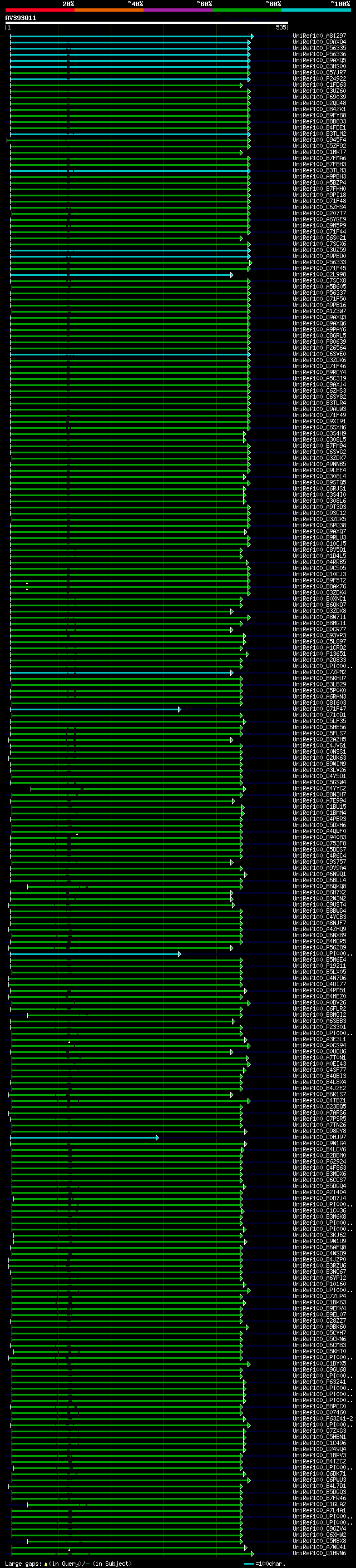This screenshot has width=356, height=1568.
Task: Click the cyan arrowhead in the UniRef100_C7ZPM2 row
Action: tap(231, 672)
